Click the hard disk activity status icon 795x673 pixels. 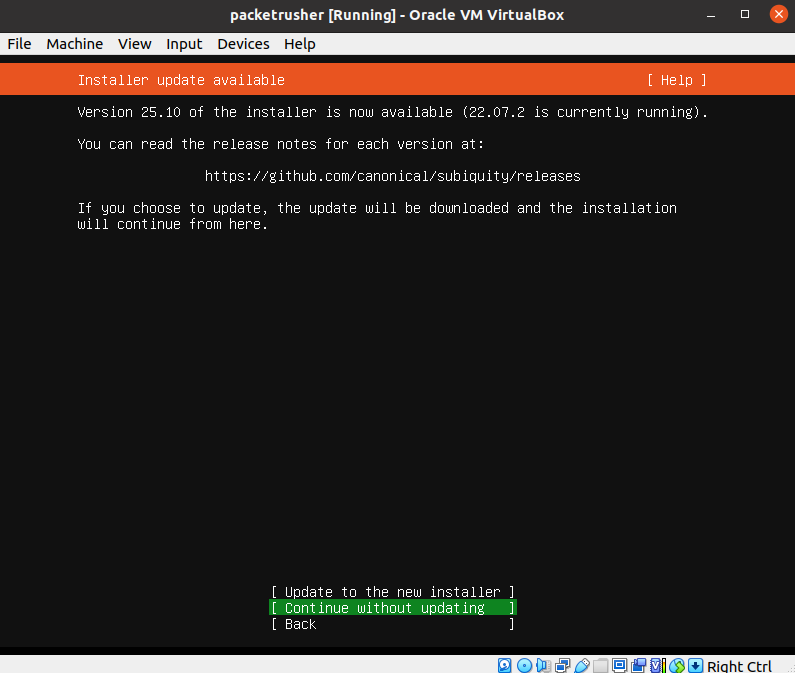click(504, 665)
